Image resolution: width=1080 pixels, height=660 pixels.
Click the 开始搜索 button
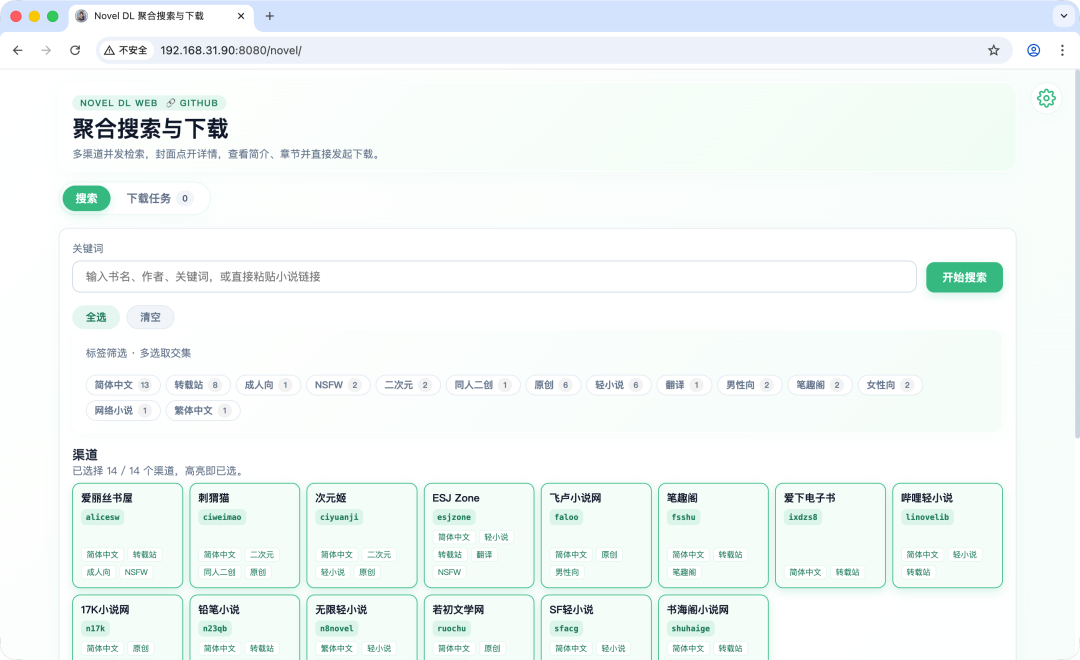point(964,277)
